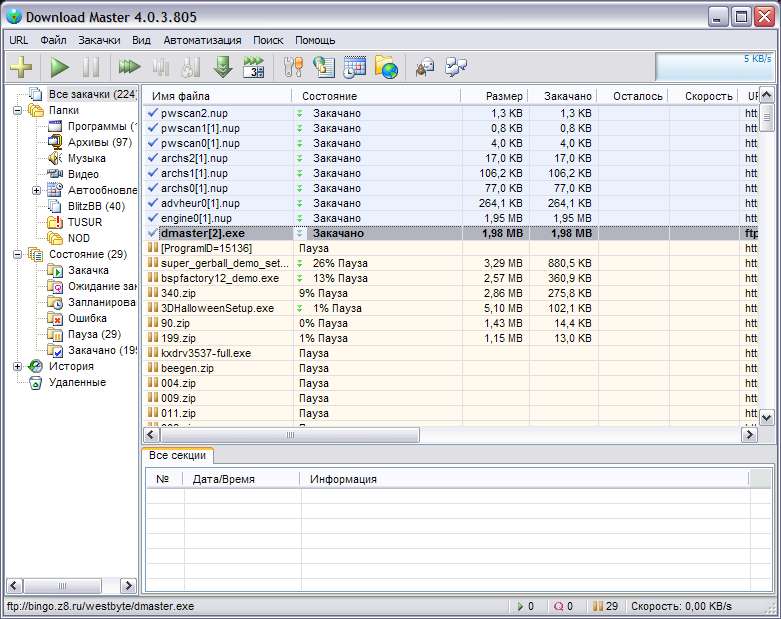The image size is (781, 619).
Task: Start download with green play icon
Action: pos(59,67)
